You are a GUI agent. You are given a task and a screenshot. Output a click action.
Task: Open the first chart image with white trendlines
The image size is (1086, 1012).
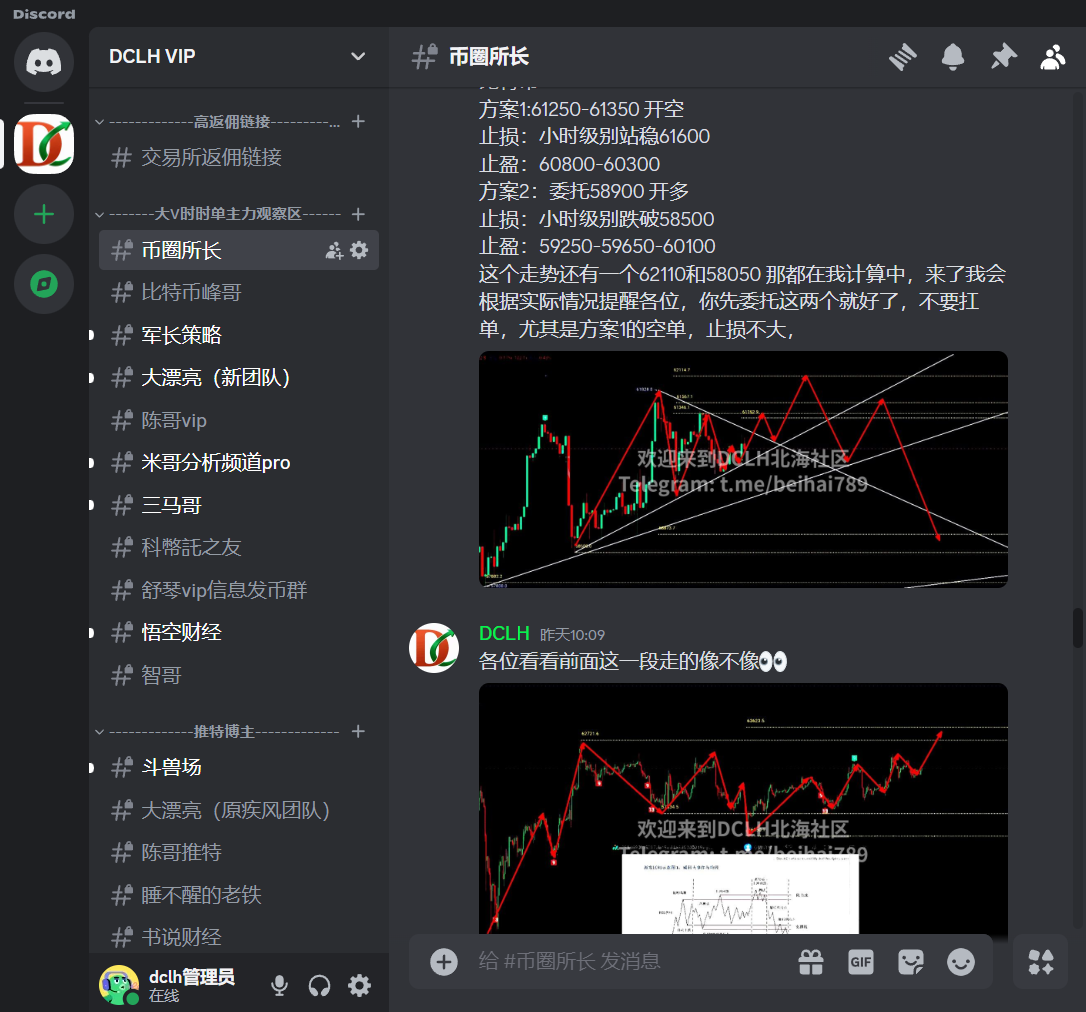coord(743,469)
